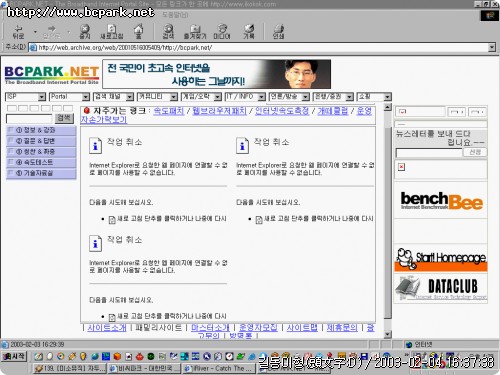Screen dimensions: 500x375
Task: Click the 검색 button beside the site search box
Action: point(64,118)
